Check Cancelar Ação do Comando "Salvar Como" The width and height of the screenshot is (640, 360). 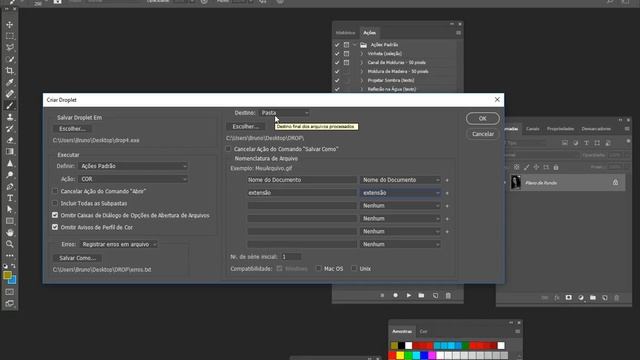(x=229, y=149)
